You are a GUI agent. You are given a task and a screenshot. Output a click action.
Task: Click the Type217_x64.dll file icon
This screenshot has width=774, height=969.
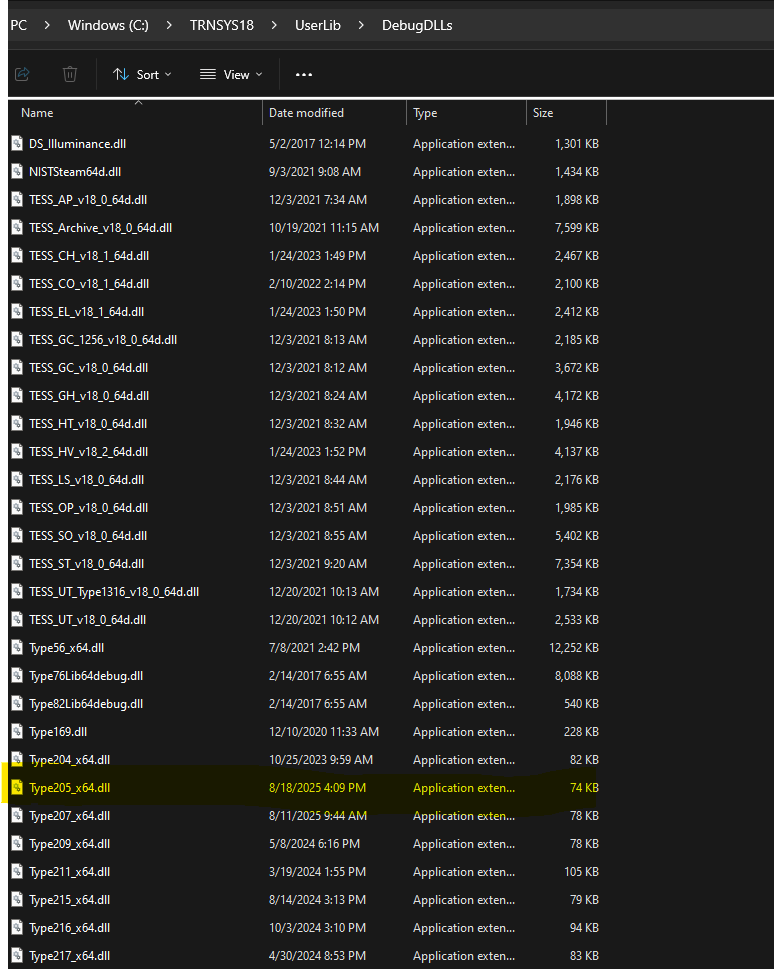(17, 956)
